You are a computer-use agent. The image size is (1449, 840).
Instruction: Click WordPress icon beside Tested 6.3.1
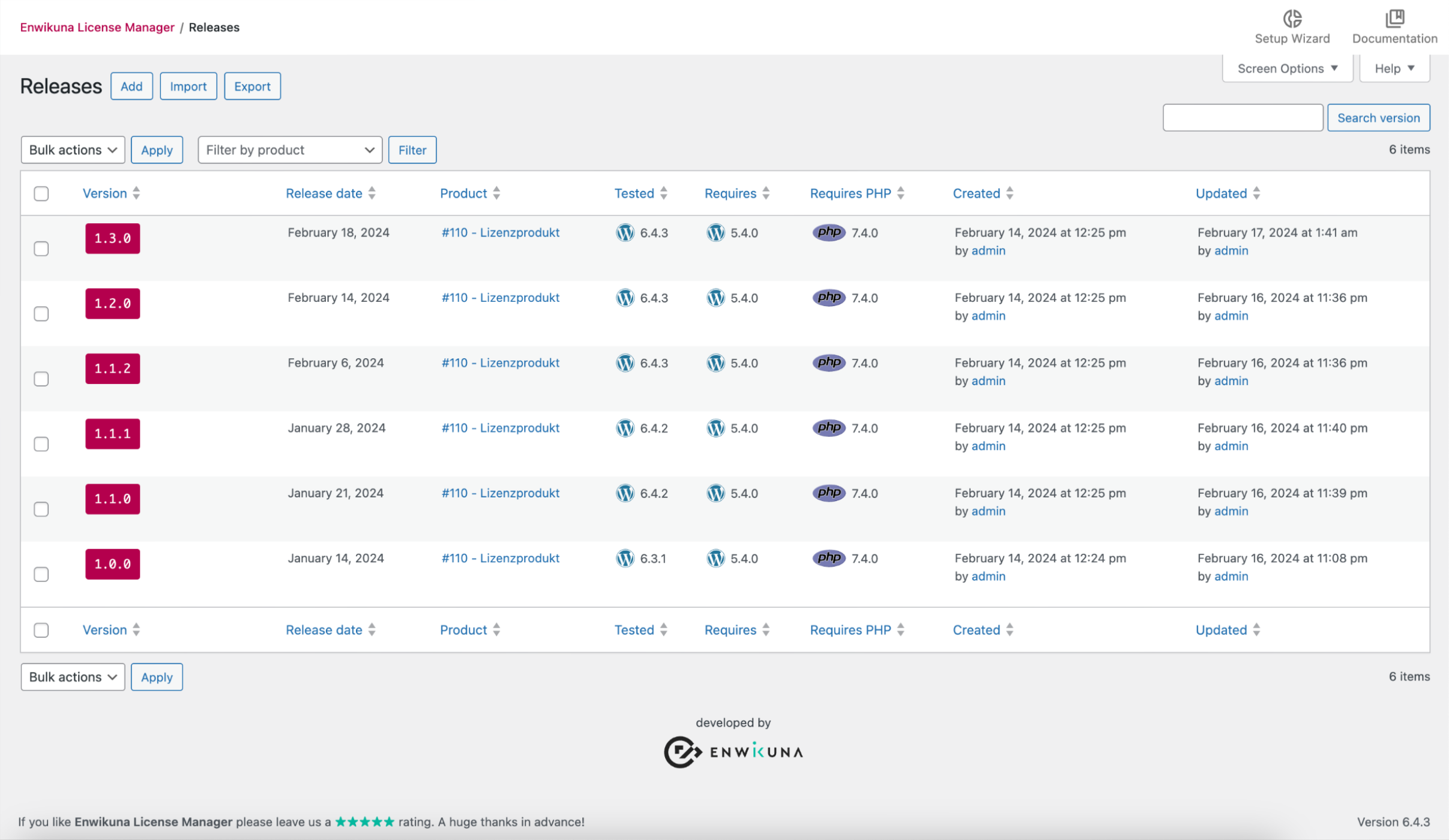[625, 559]
